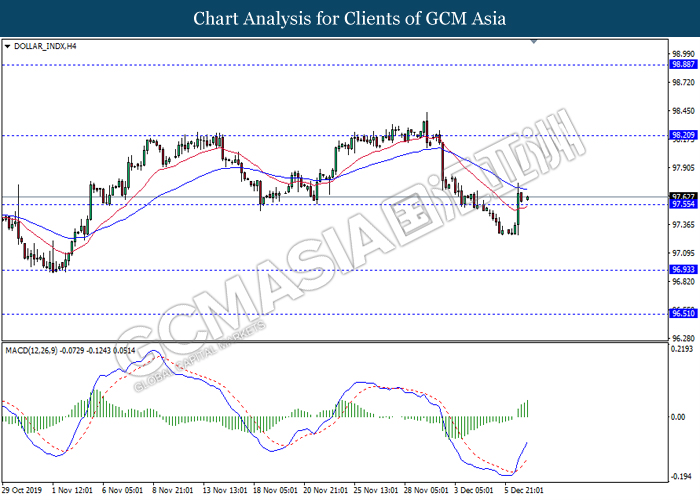Screen dimensions: 700x500
Task: Click the chart title 'Chart Analysis for Clients of GCM Asia'
Action: coord(350,18)
